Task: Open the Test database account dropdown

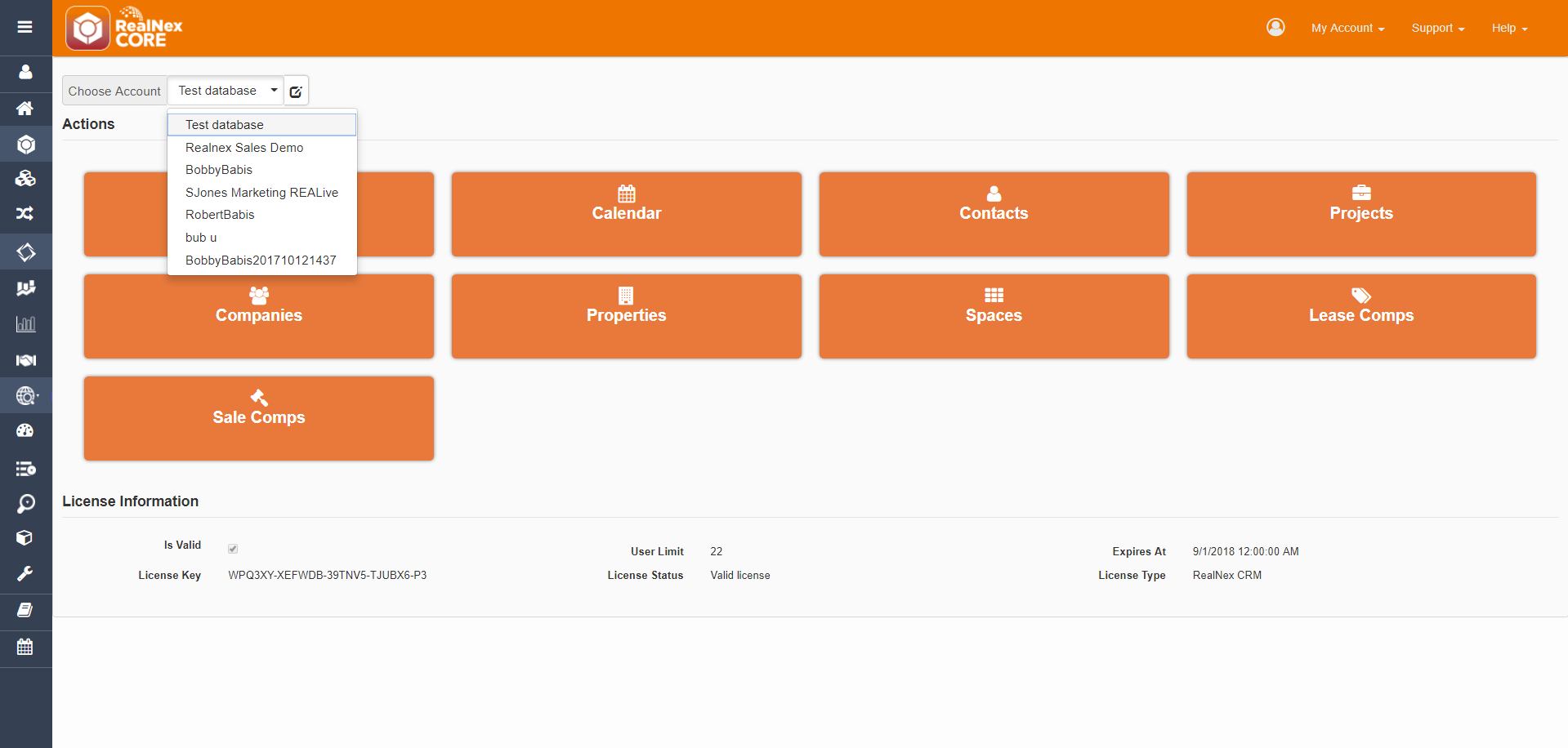Action: click(x=226, y=91)
